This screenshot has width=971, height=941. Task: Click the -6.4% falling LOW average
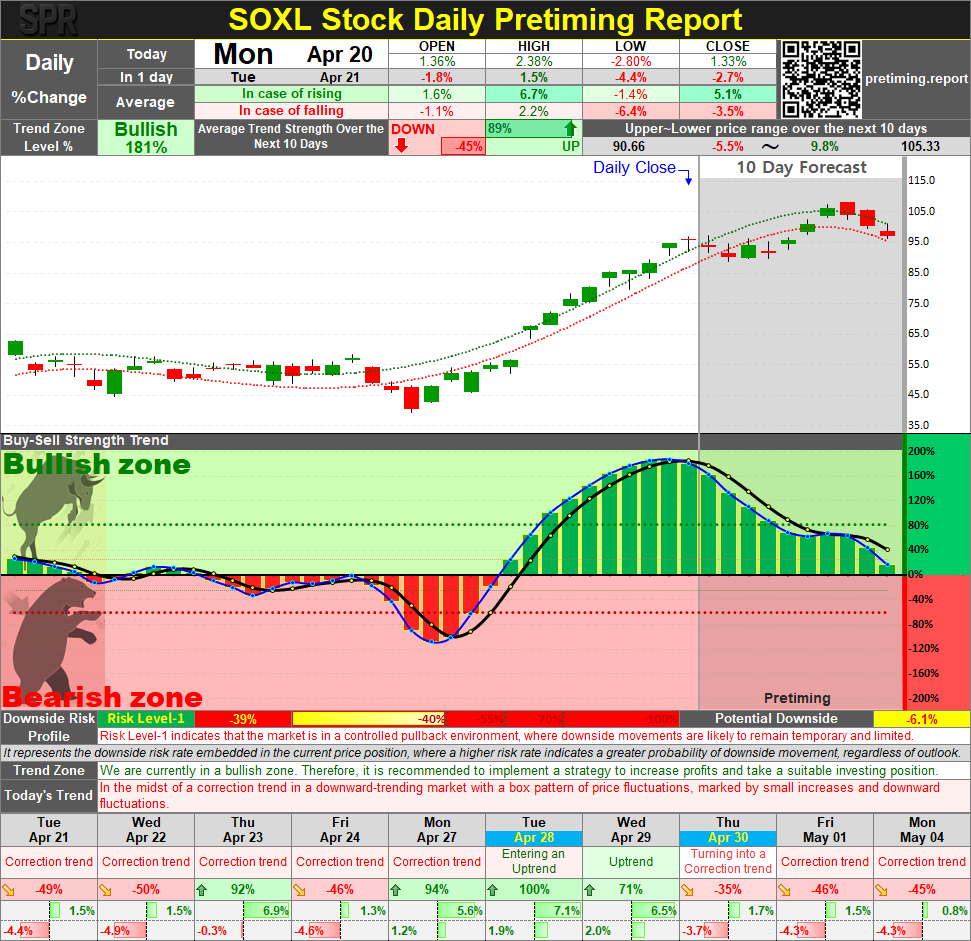pyautogui.click(x=630, y=111)
